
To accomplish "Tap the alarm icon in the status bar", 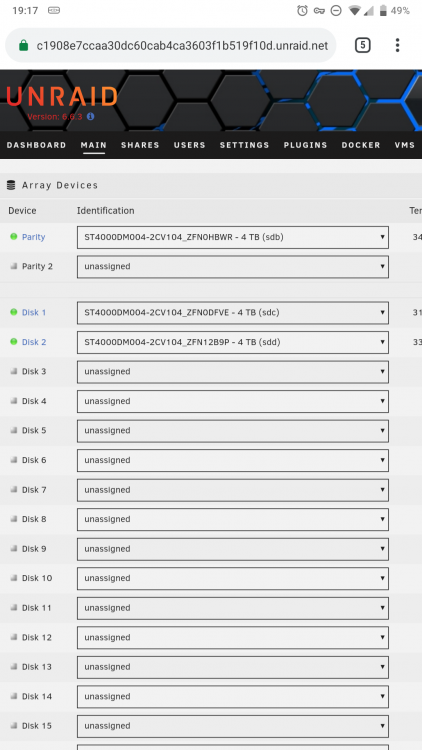I will click(302, 11).
